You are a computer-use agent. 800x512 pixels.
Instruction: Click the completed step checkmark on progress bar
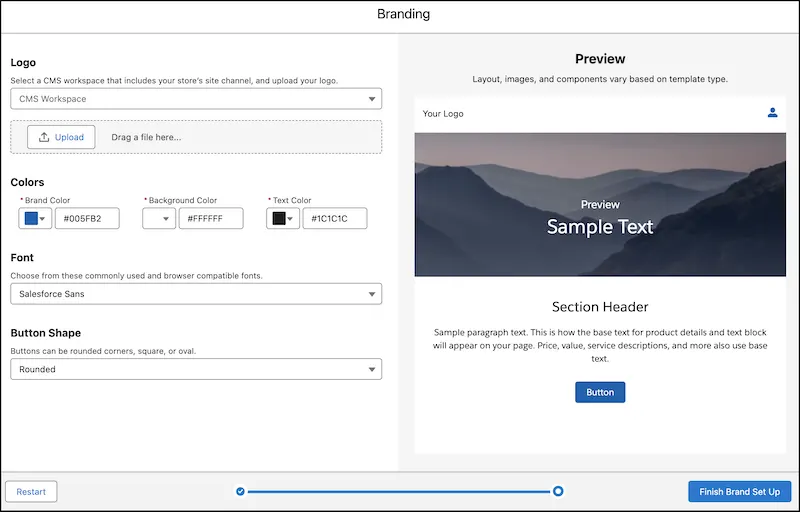240,492
